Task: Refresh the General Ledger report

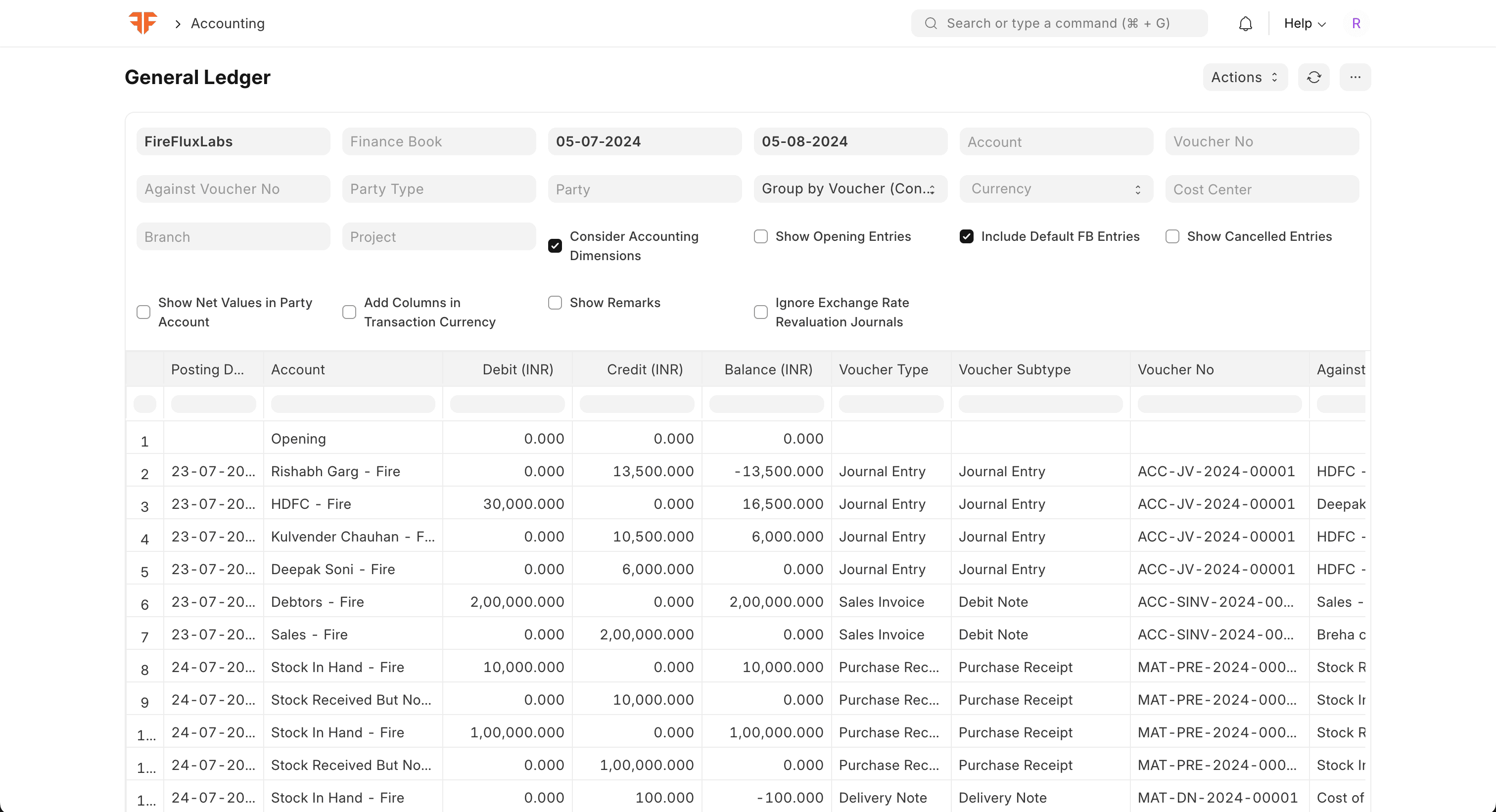Action: (x=1313, y=77)
